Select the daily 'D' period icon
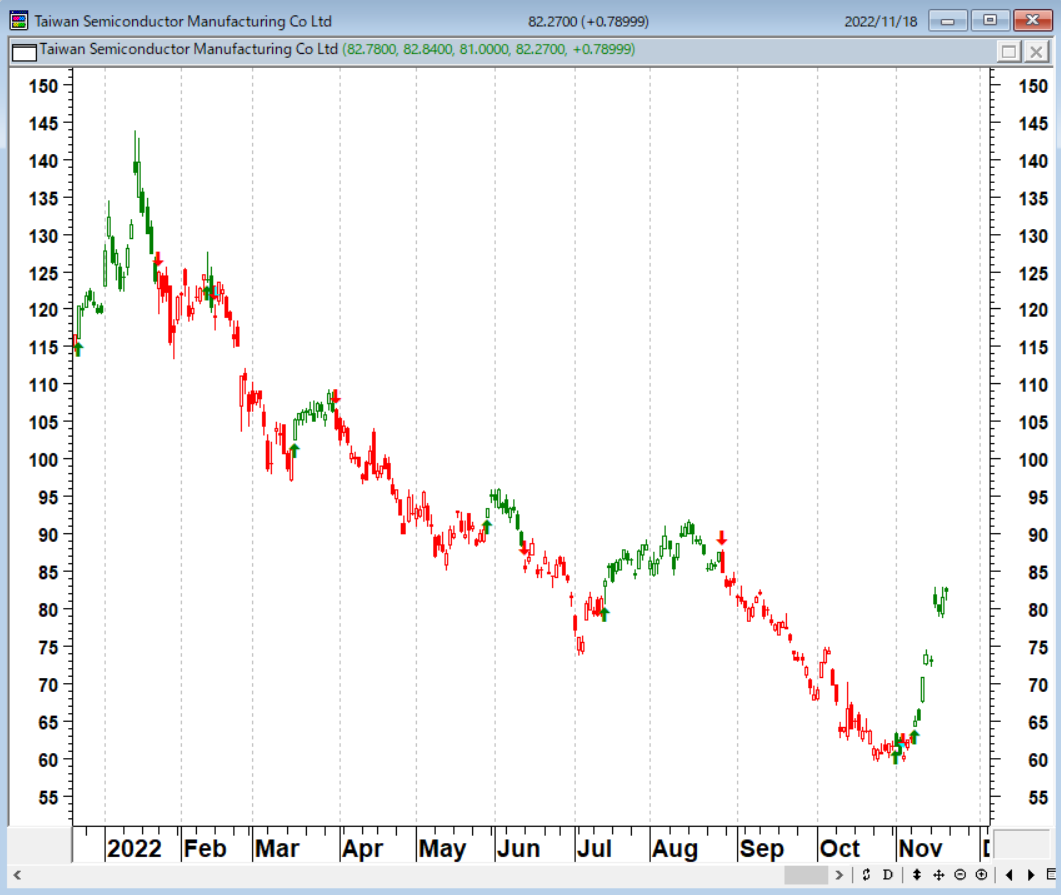This screenshot has height=895, width=1061. pyautogui.click(x=888, y=875)
